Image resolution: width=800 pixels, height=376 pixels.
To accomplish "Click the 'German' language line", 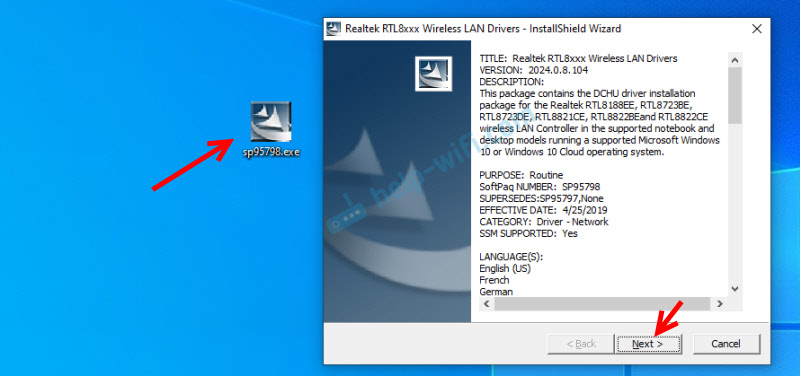I will (496, 292).
